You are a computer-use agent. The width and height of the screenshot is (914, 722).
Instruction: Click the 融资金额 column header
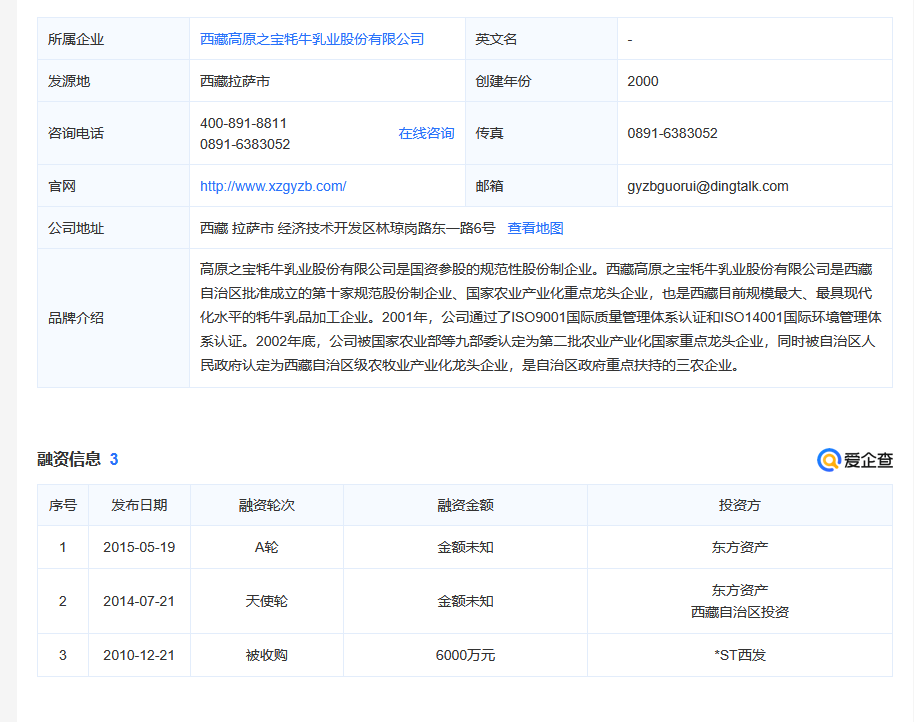click(x=465, y=505)
